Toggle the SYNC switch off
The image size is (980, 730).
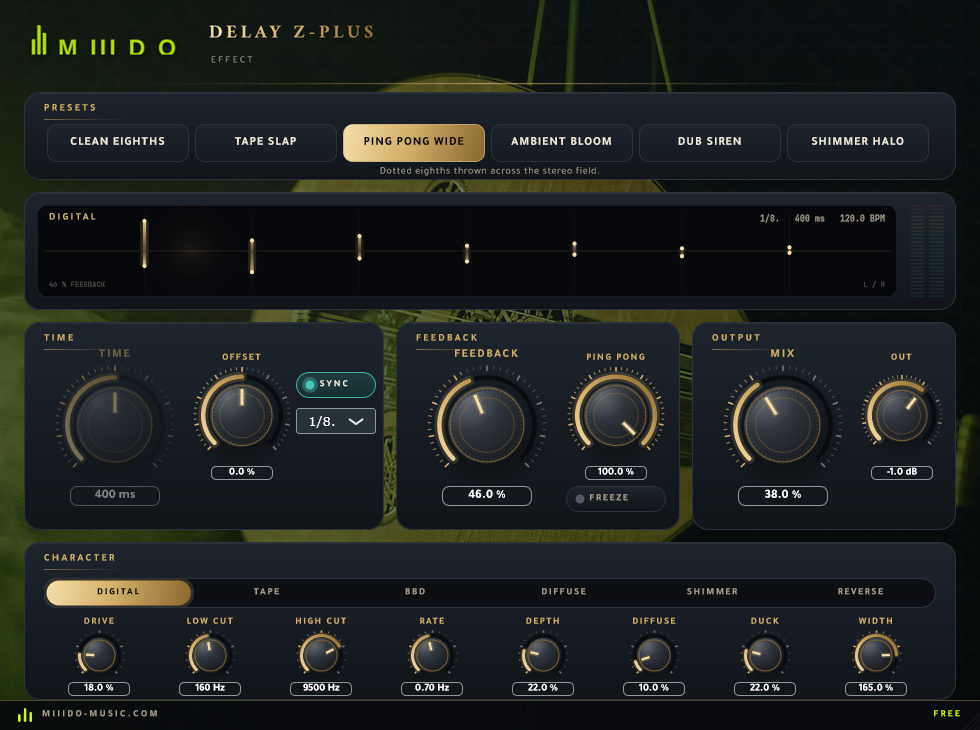click(336, 384)
